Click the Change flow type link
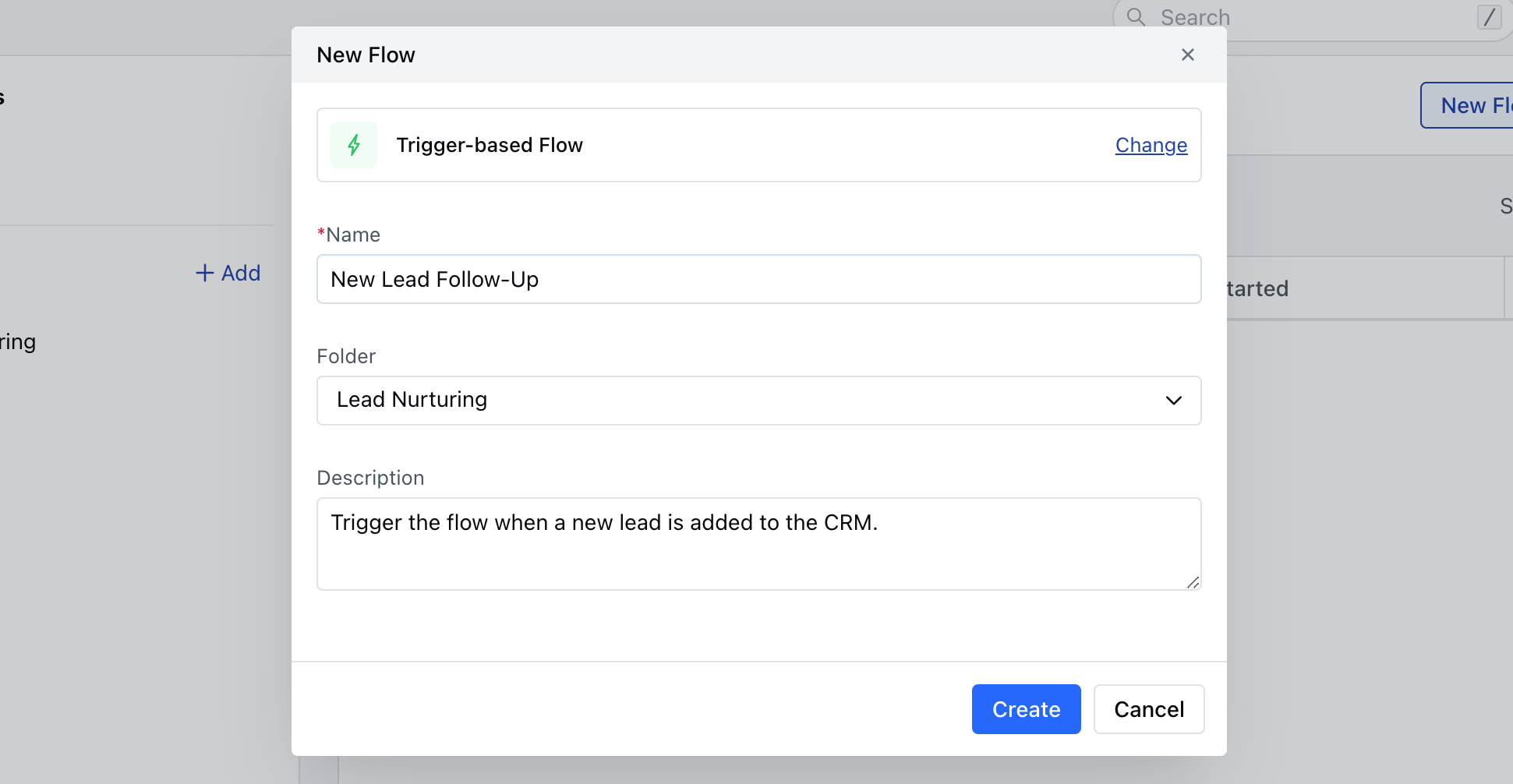 click(x=1151, y=145)
